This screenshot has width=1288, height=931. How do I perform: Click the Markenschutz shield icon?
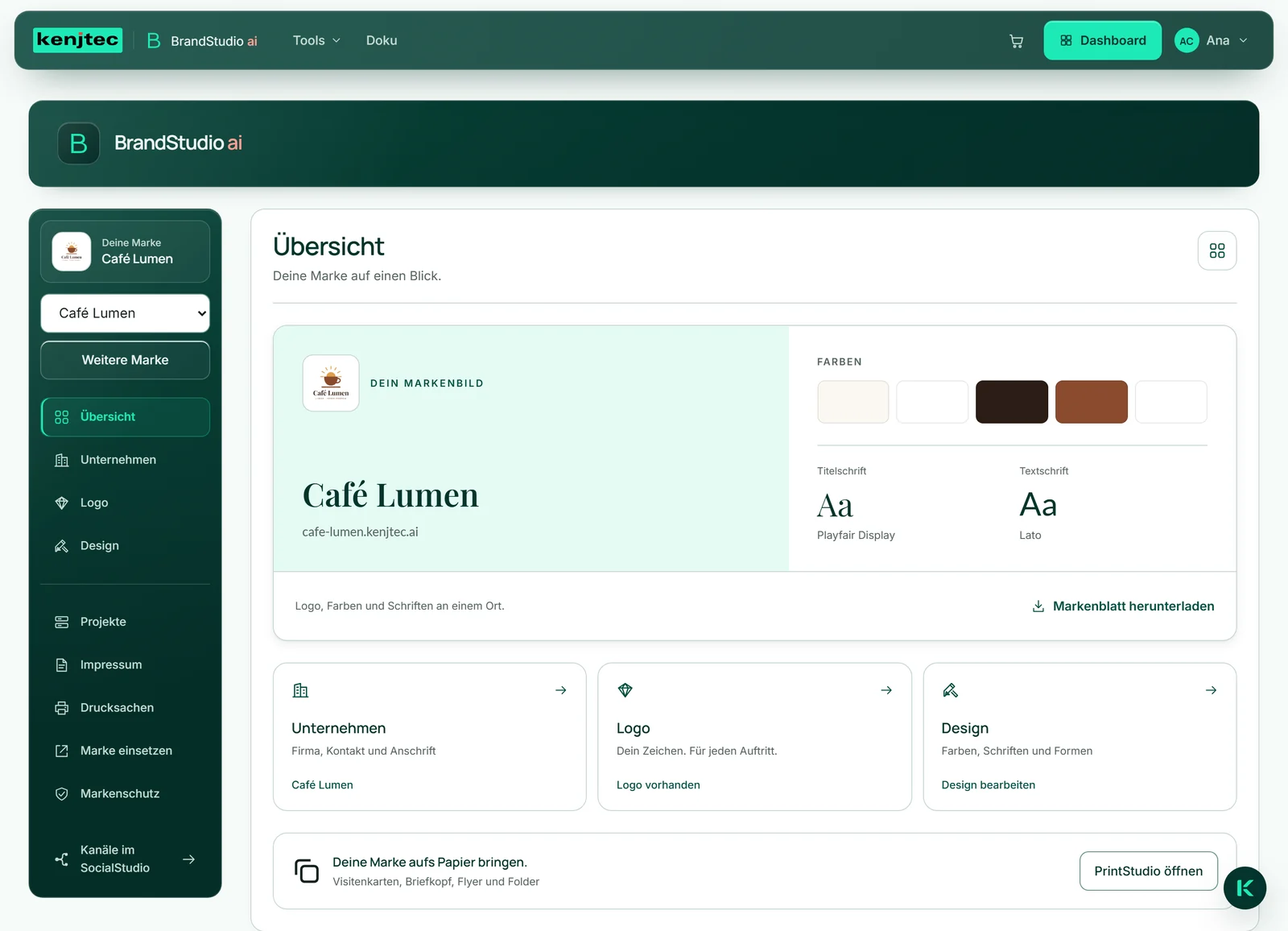[61, 794]
